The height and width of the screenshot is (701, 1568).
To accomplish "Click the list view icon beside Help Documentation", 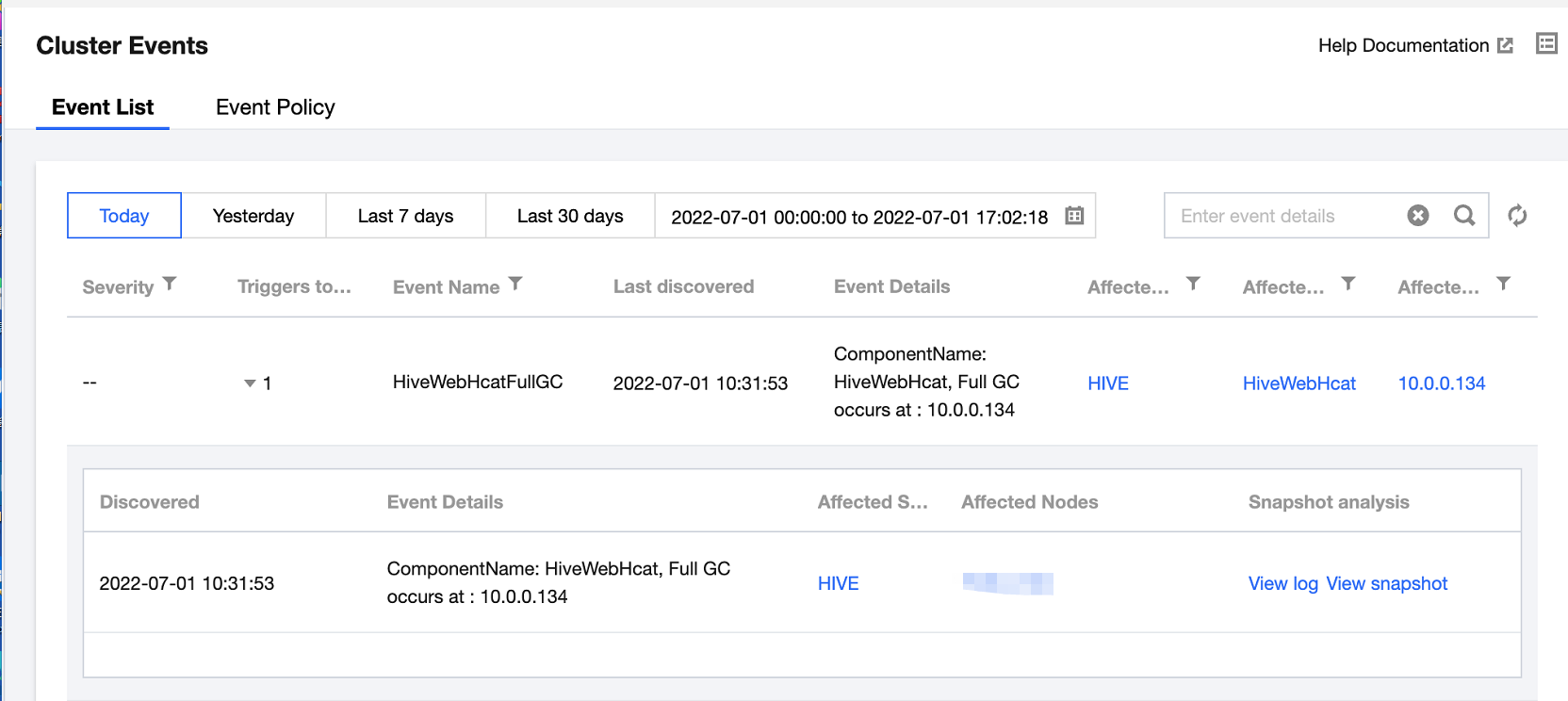I will [x=1546, y=43].
